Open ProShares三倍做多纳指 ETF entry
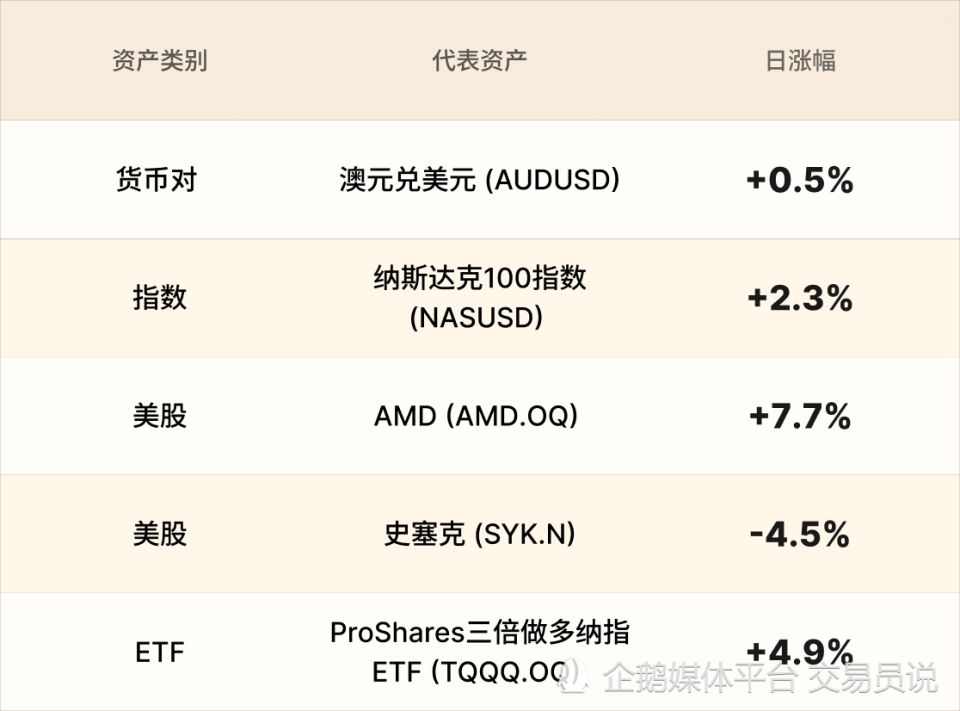 pos(479,652)
